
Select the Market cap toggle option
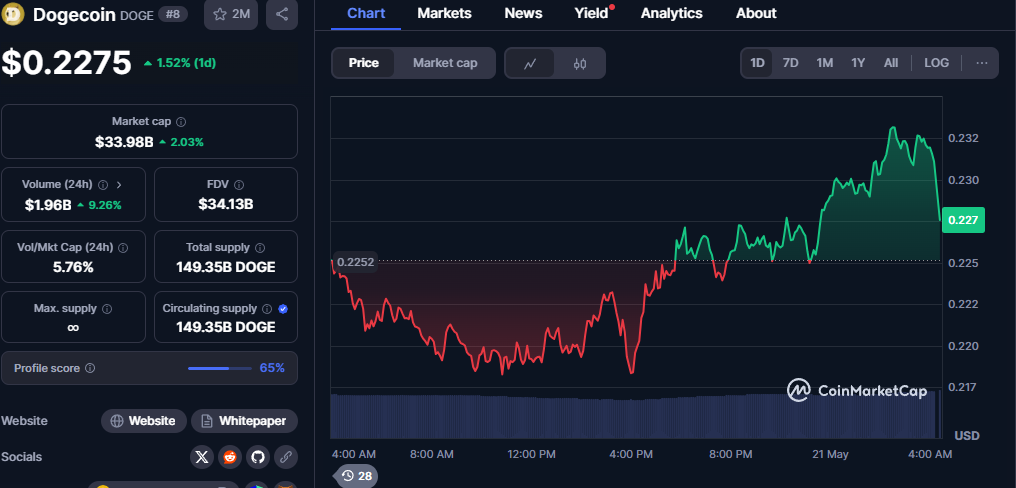click(x=445, y=63)
